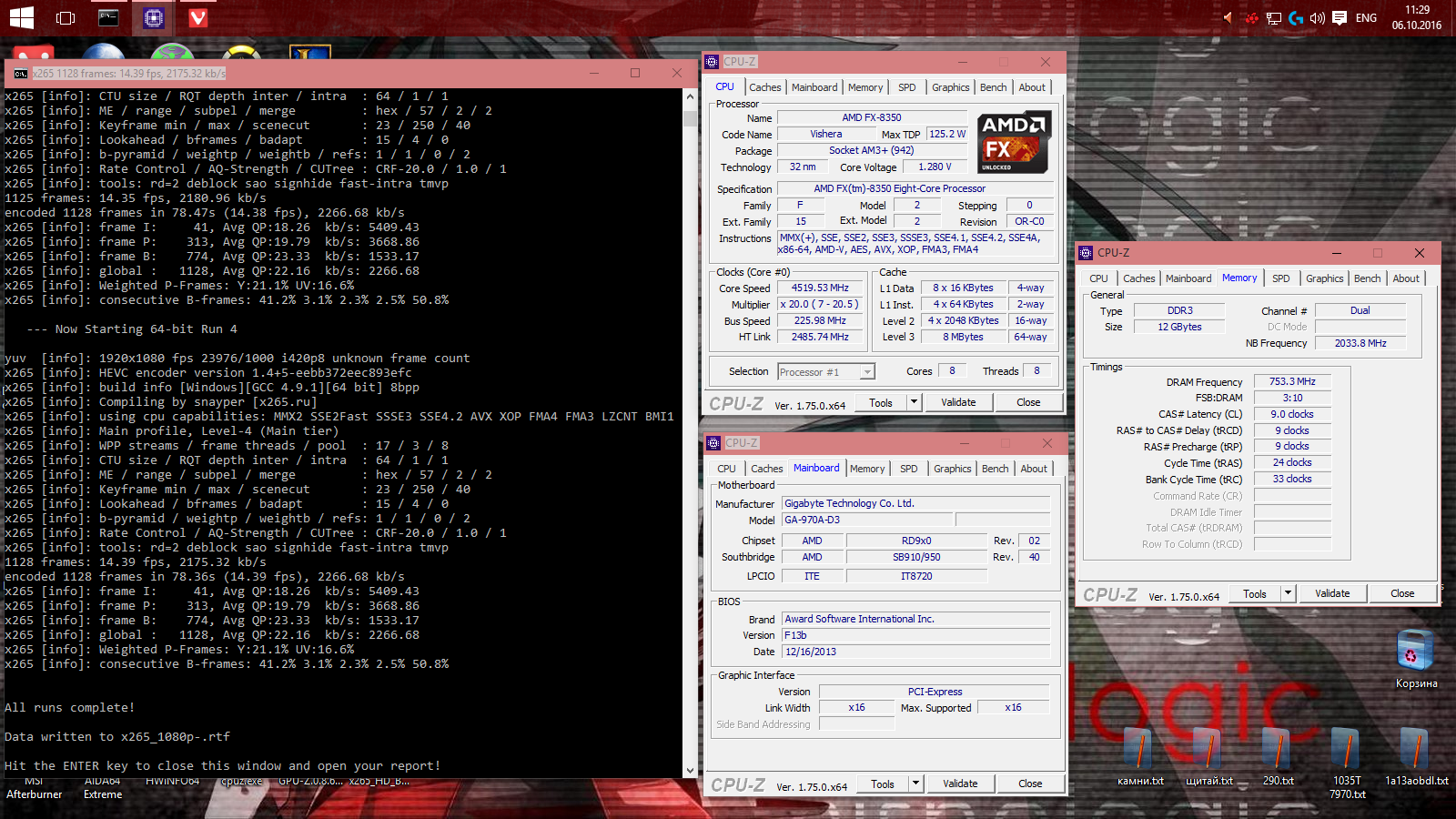
Task: Select the 290.txt desktop file
Action: [1279, 757]
